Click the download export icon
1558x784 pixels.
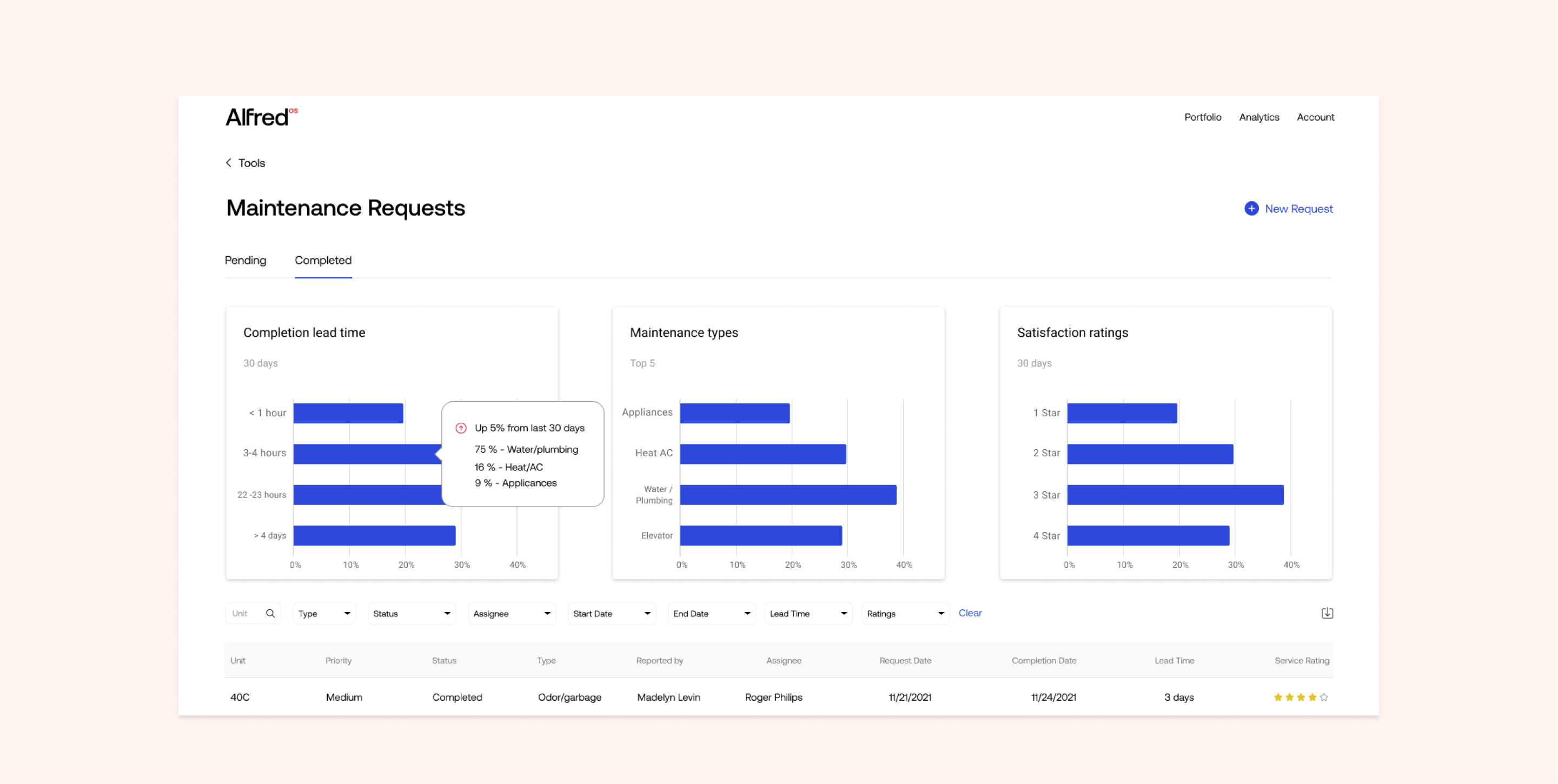point(1327,613)
